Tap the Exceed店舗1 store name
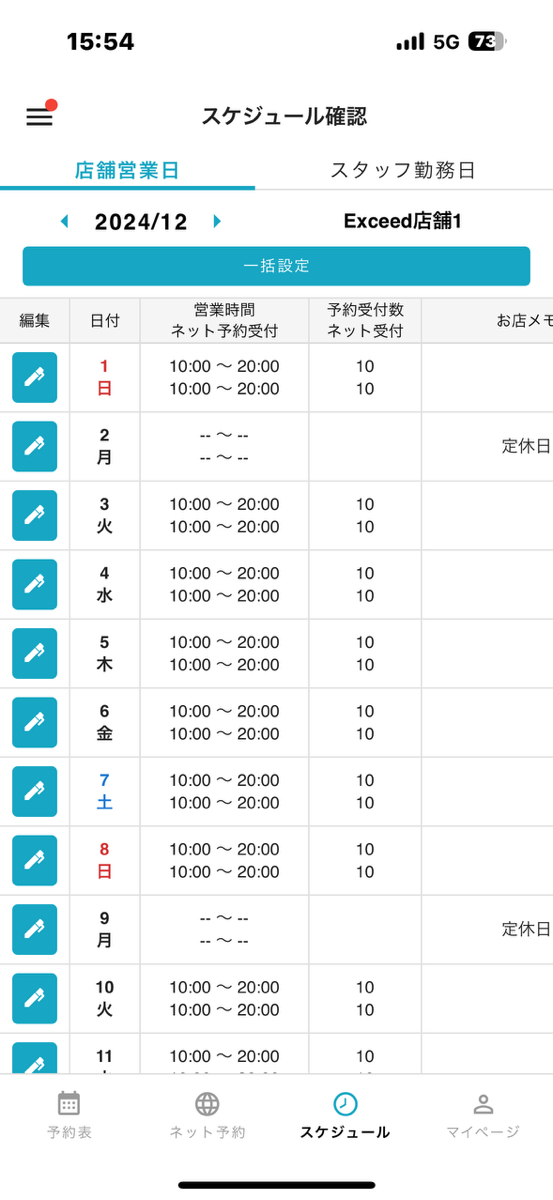 click(x=403, y=221)
